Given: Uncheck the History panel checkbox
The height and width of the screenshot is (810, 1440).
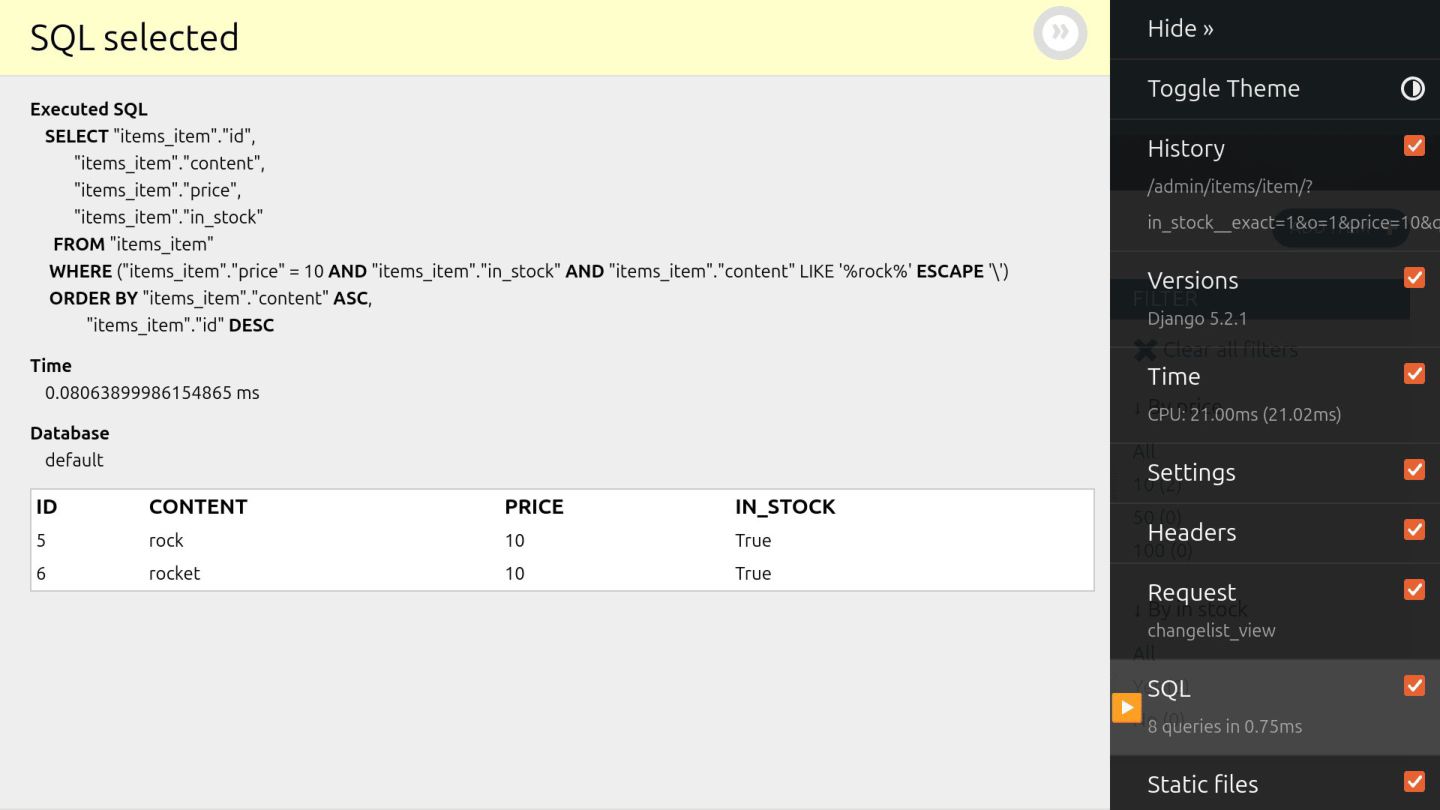Looking at the screenshot, I should click(x=1414, y=146).
